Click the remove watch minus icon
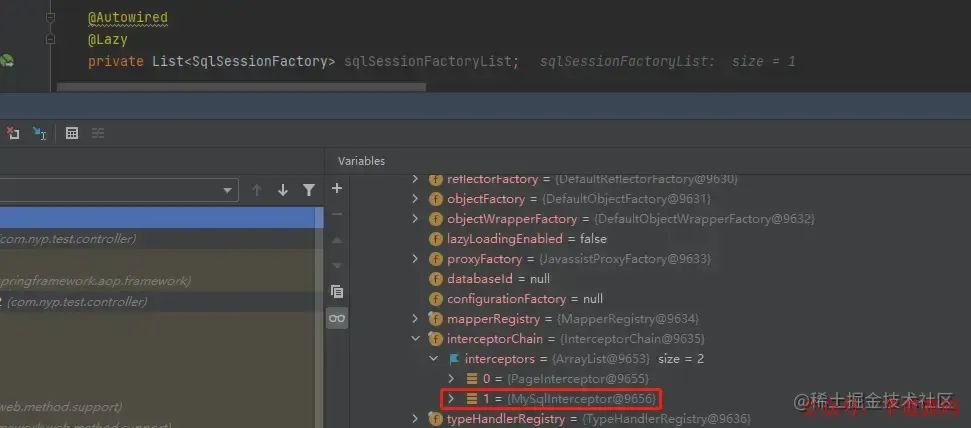Viewport: 971px width, 428px height. [x=337, y=214]
